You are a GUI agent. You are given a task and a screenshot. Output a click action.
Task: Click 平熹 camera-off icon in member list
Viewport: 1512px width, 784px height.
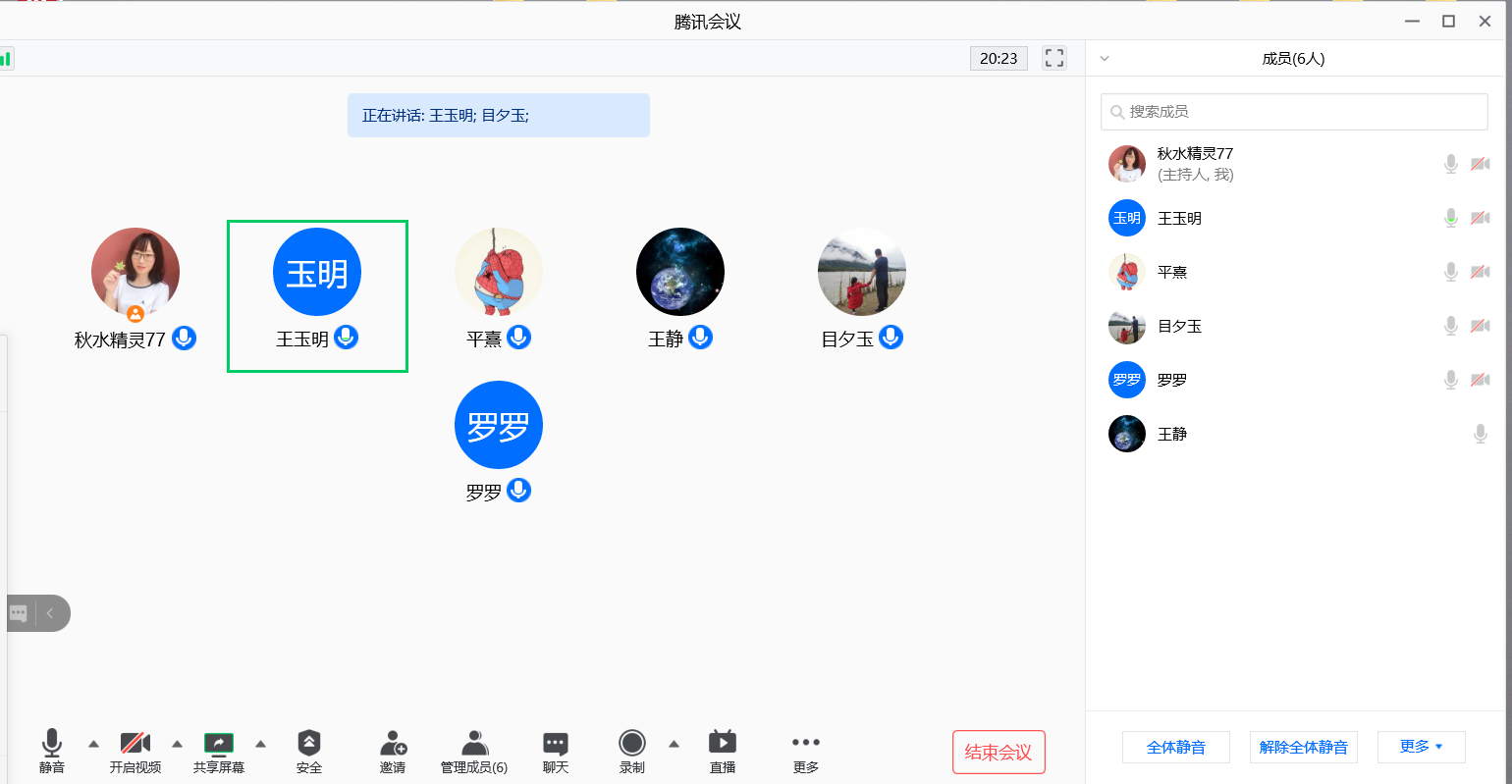(x=1481, y=272)
